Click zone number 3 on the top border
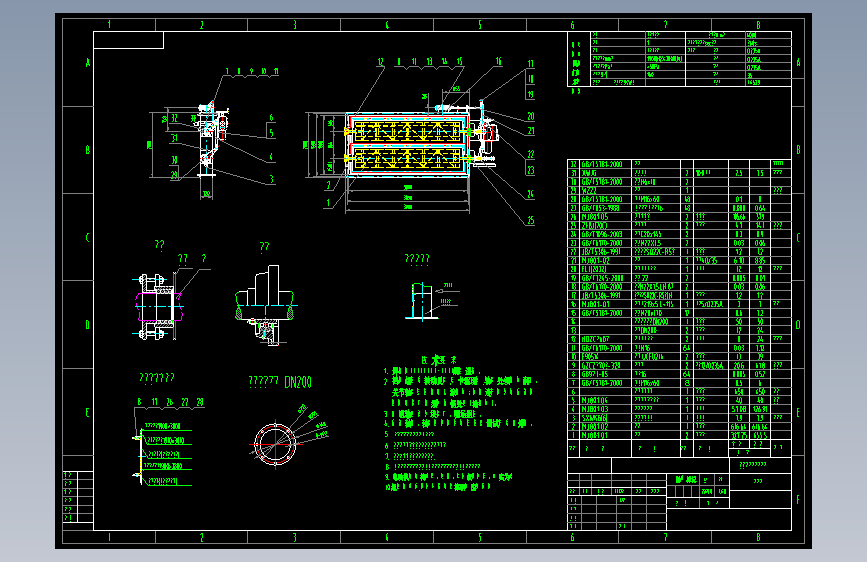Image resolution: width=867 pixels, height=562 pixels. 295,25
